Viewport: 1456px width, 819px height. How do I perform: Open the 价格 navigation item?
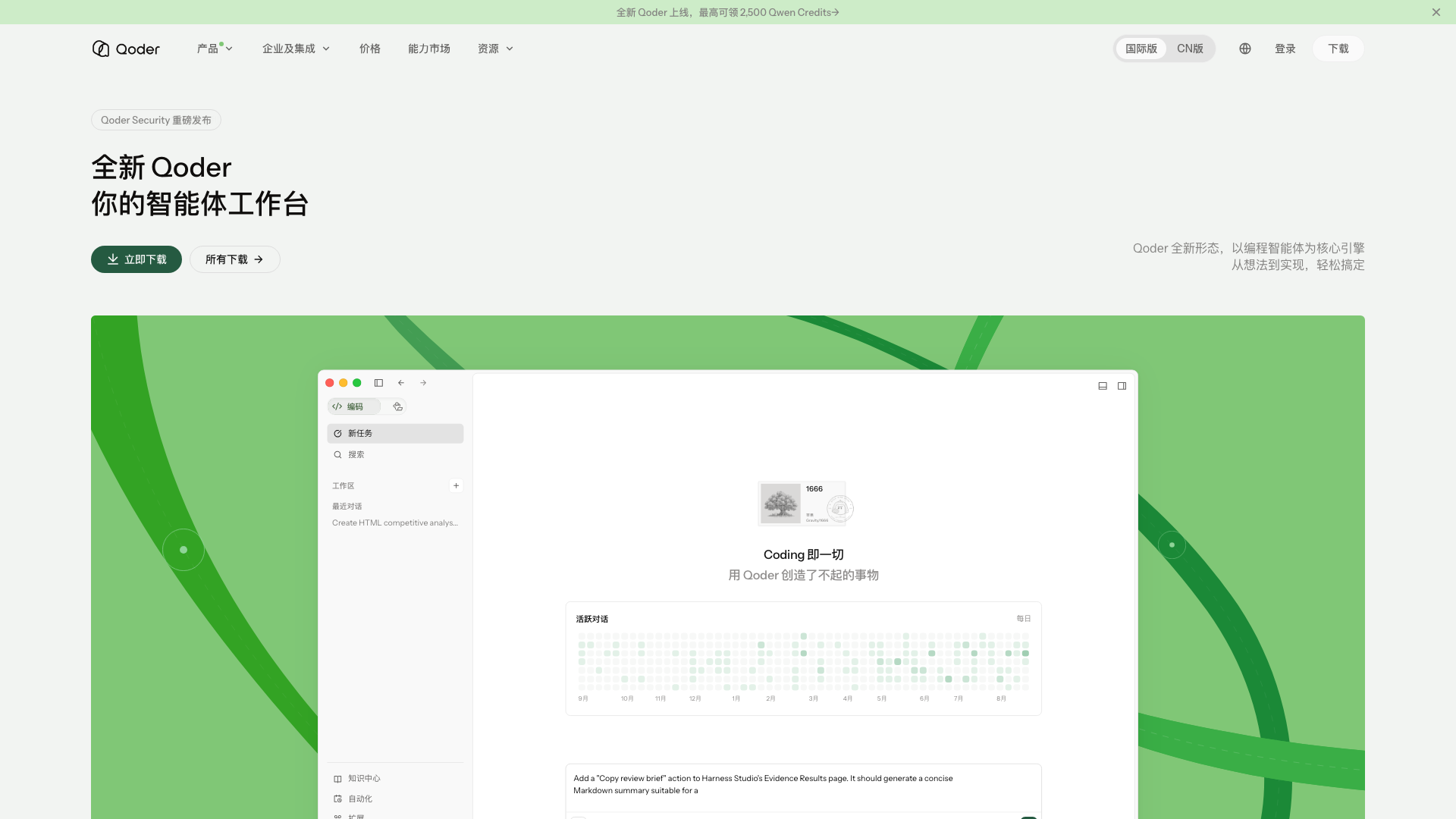point(370,49)
